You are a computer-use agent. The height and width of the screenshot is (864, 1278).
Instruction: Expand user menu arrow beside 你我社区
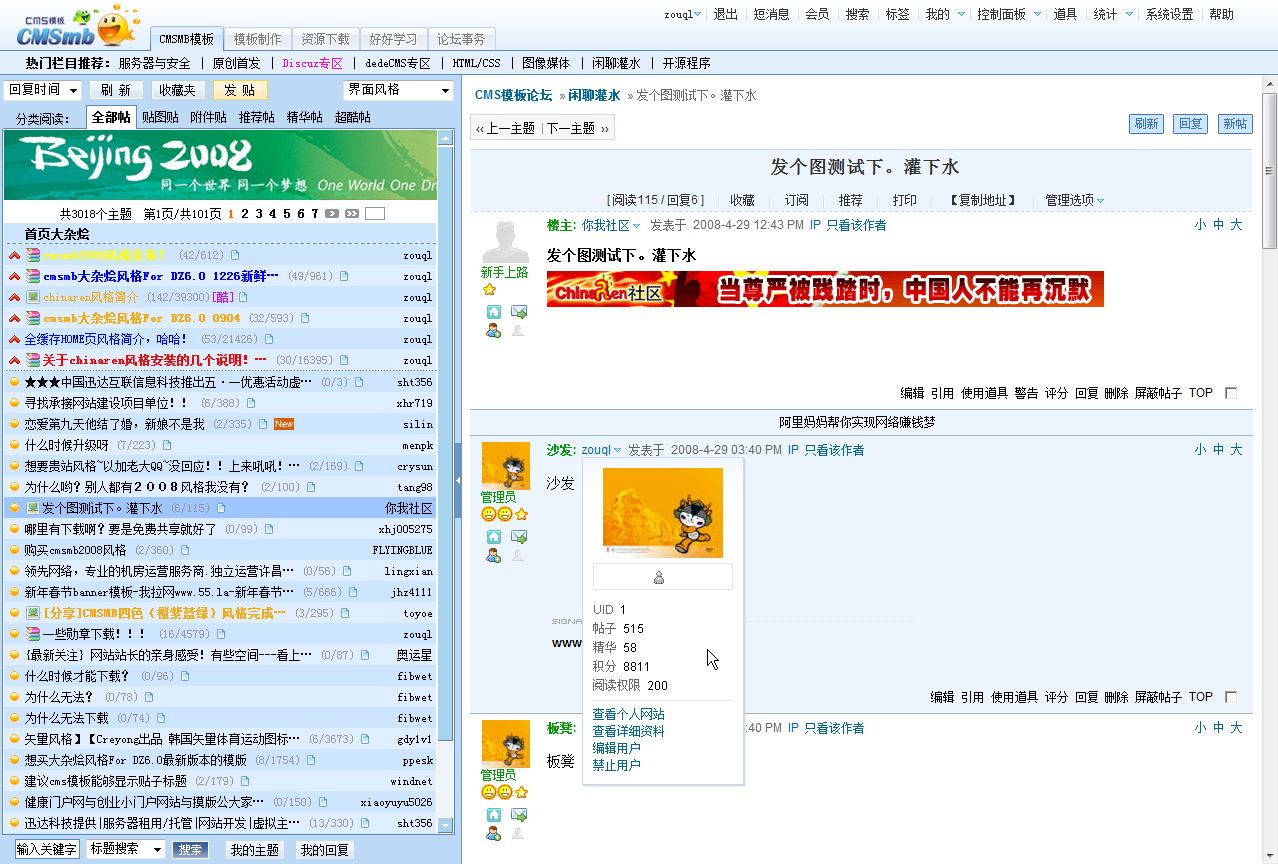click(636, 226)
